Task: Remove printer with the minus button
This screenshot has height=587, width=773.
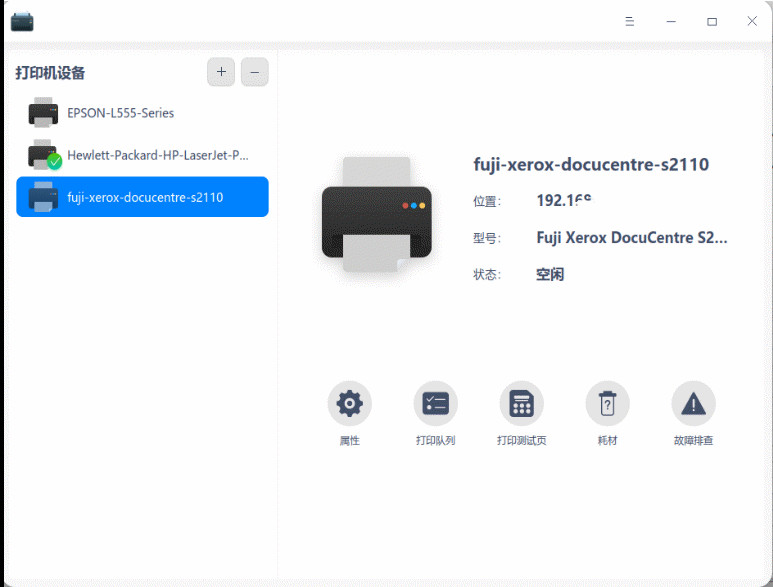Action: pyautogui.click(x=254, y=72)
